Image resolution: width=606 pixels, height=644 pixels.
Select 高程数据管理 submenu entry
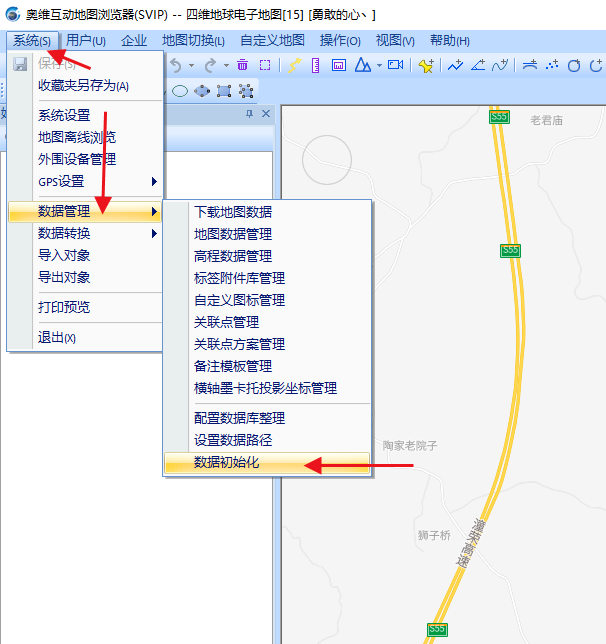point(267,256)
